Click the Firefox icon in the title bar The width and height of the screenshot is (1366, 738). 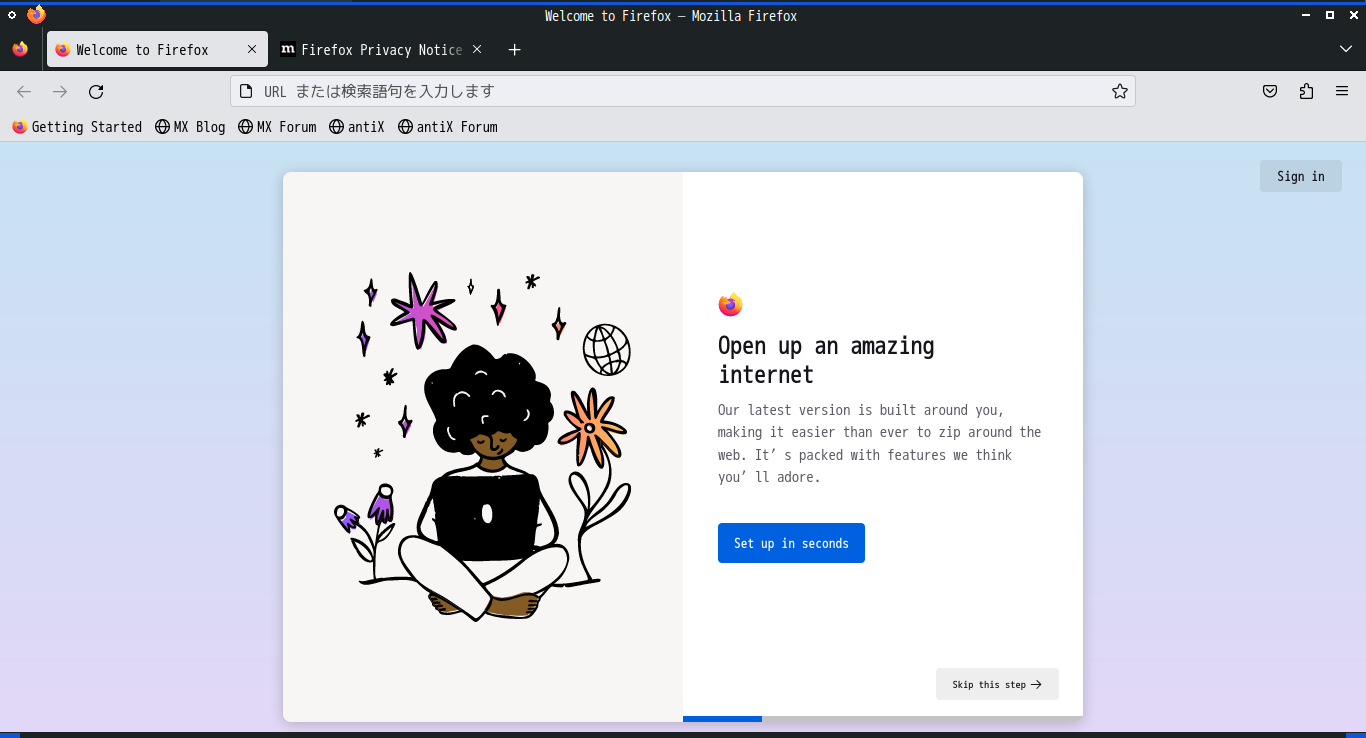(37, 15)
